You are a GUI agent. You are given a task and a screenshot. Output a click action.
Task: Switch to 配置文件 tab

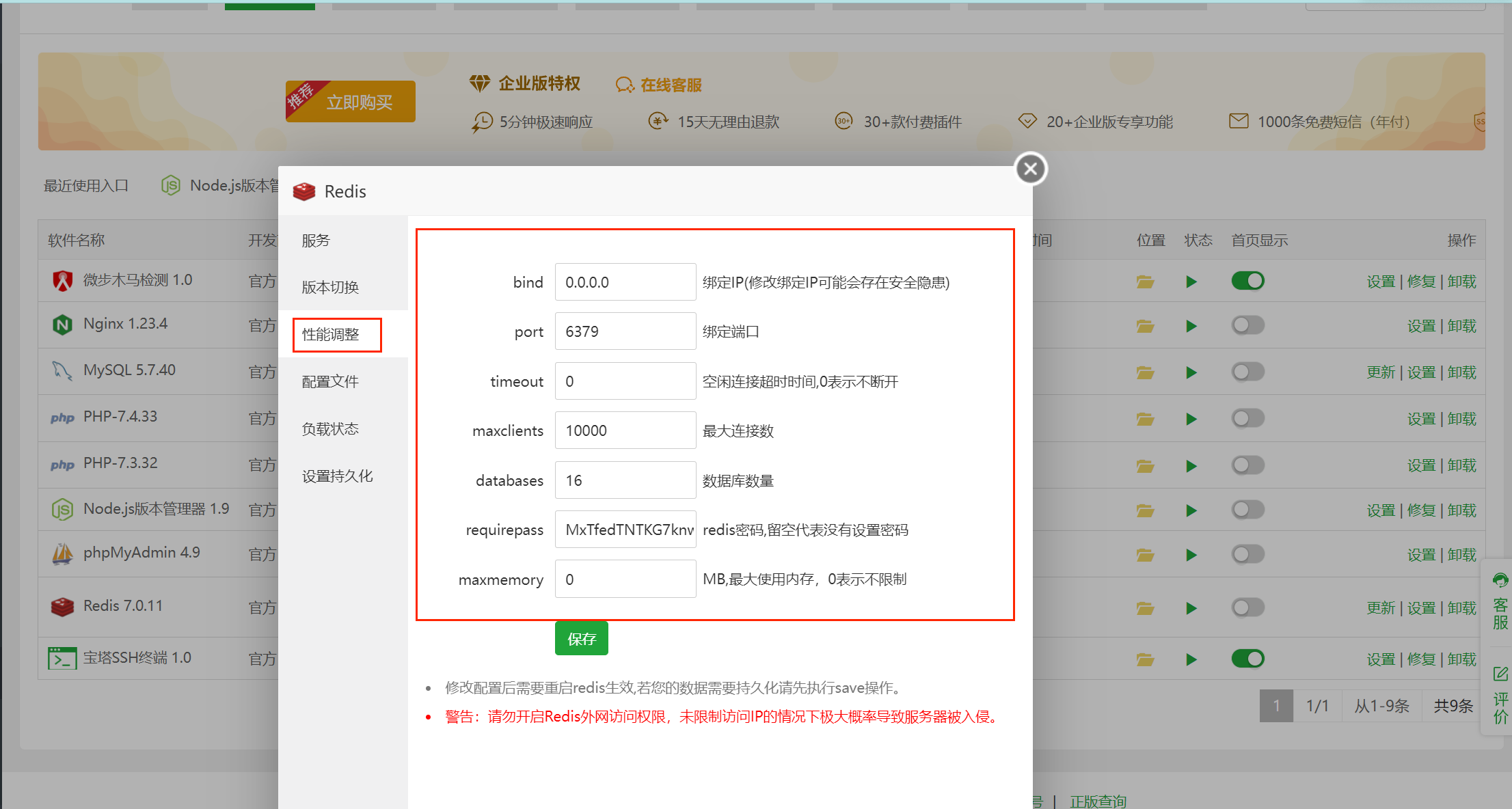[330, 381]
